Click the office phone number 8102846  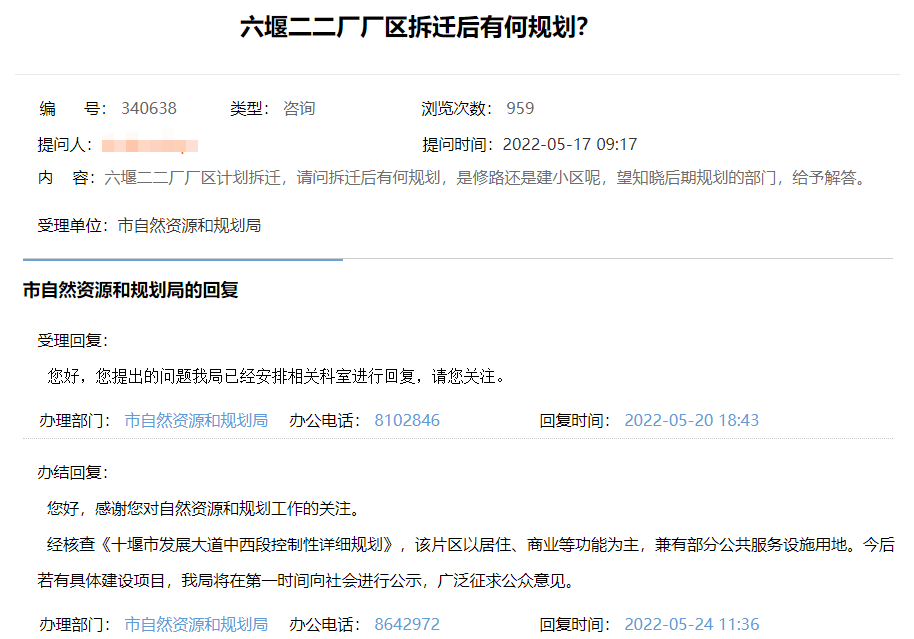pyautogui.click(x=407, y=420)
